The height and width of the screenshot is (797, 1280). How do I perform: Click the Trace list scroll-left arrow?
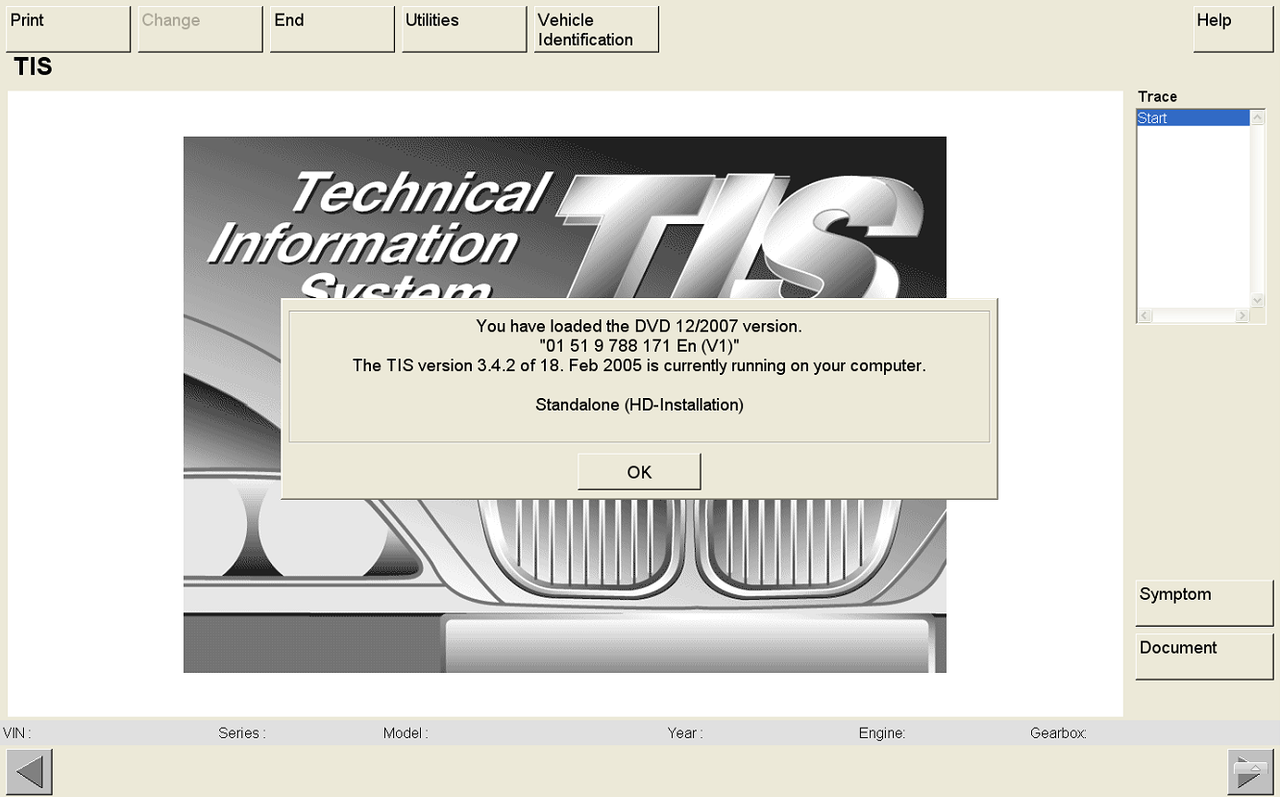click(1145, 316)
